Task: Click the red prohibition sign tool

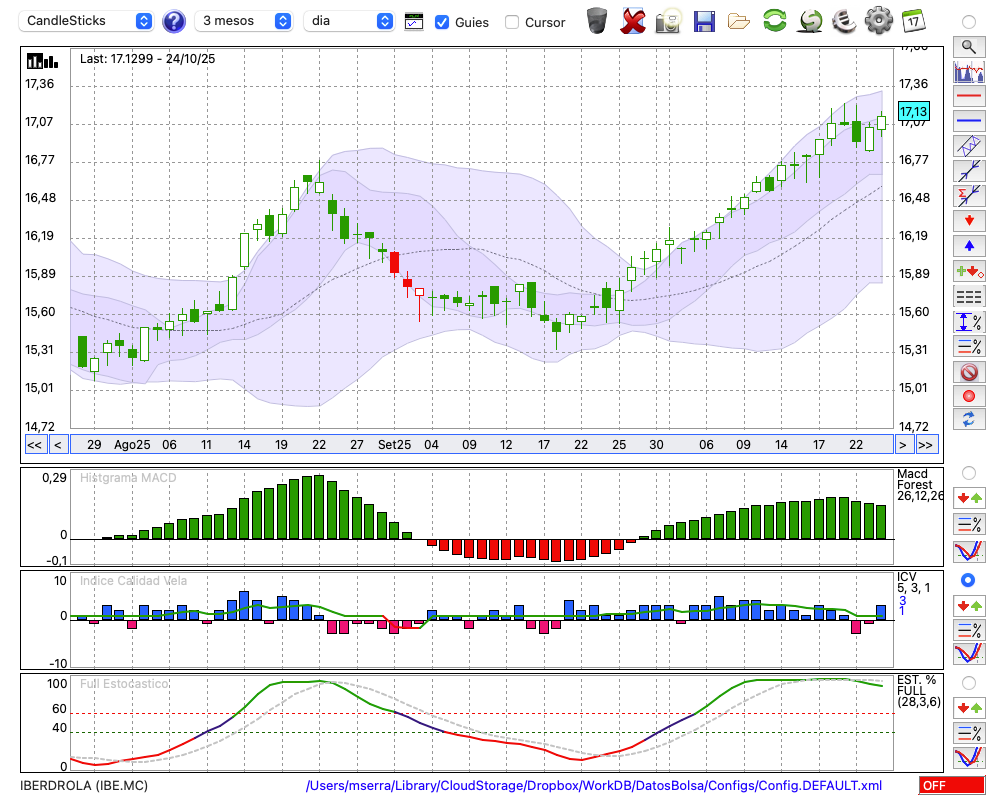Action: pos(969,372)
